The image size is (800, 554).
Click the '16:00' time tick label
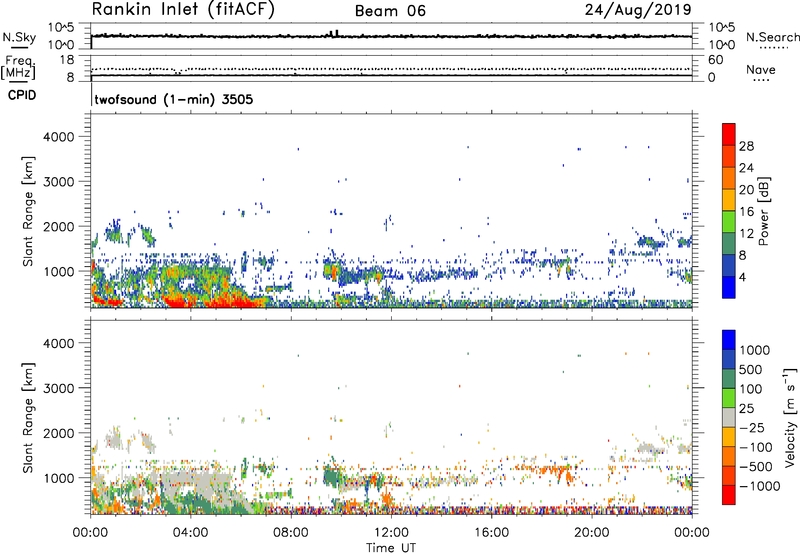(x=491, y=533)
